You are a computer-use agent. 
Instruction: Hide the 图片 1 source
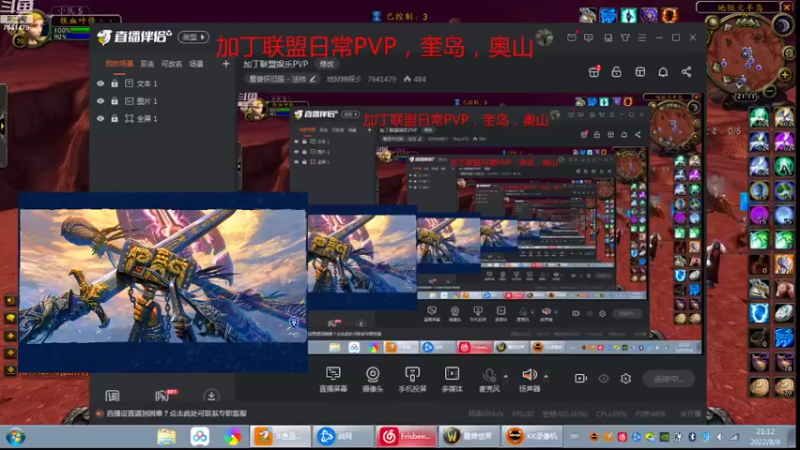pyautogui.click(x=101, y=101)
